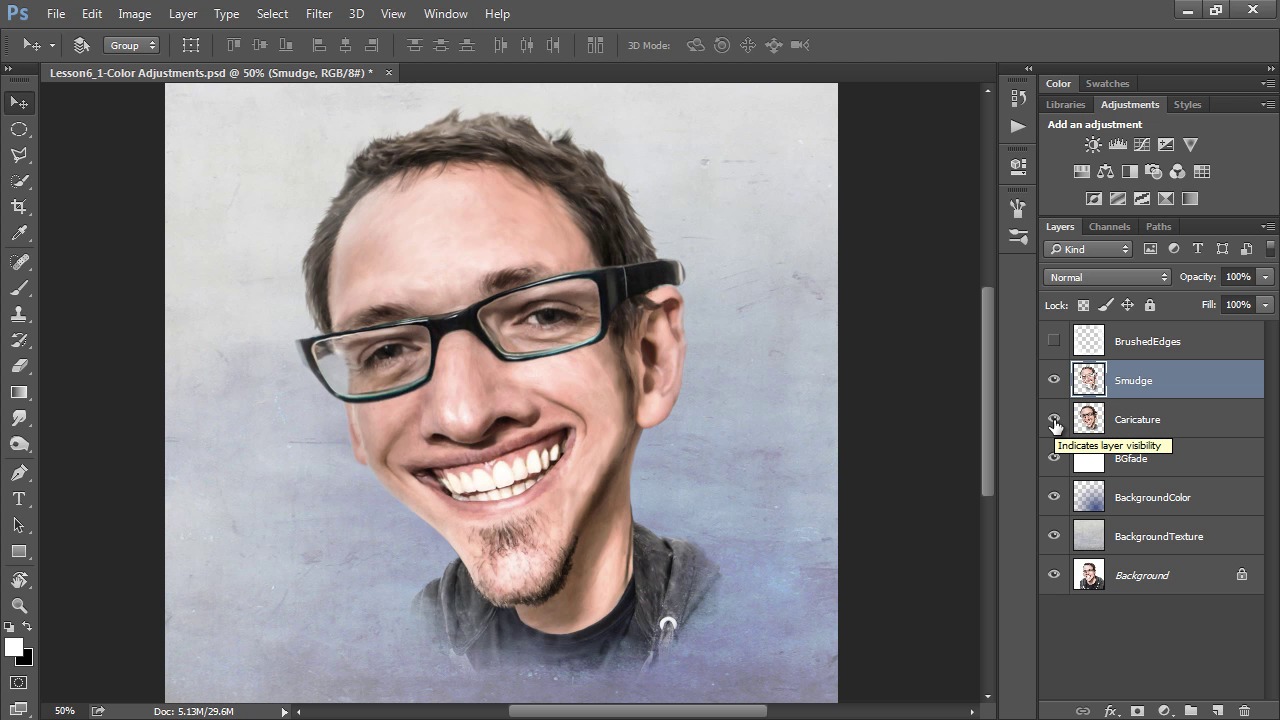Screen dimensions: 1280x720
Task: Open the Filter menu
Action: [319, 14]
